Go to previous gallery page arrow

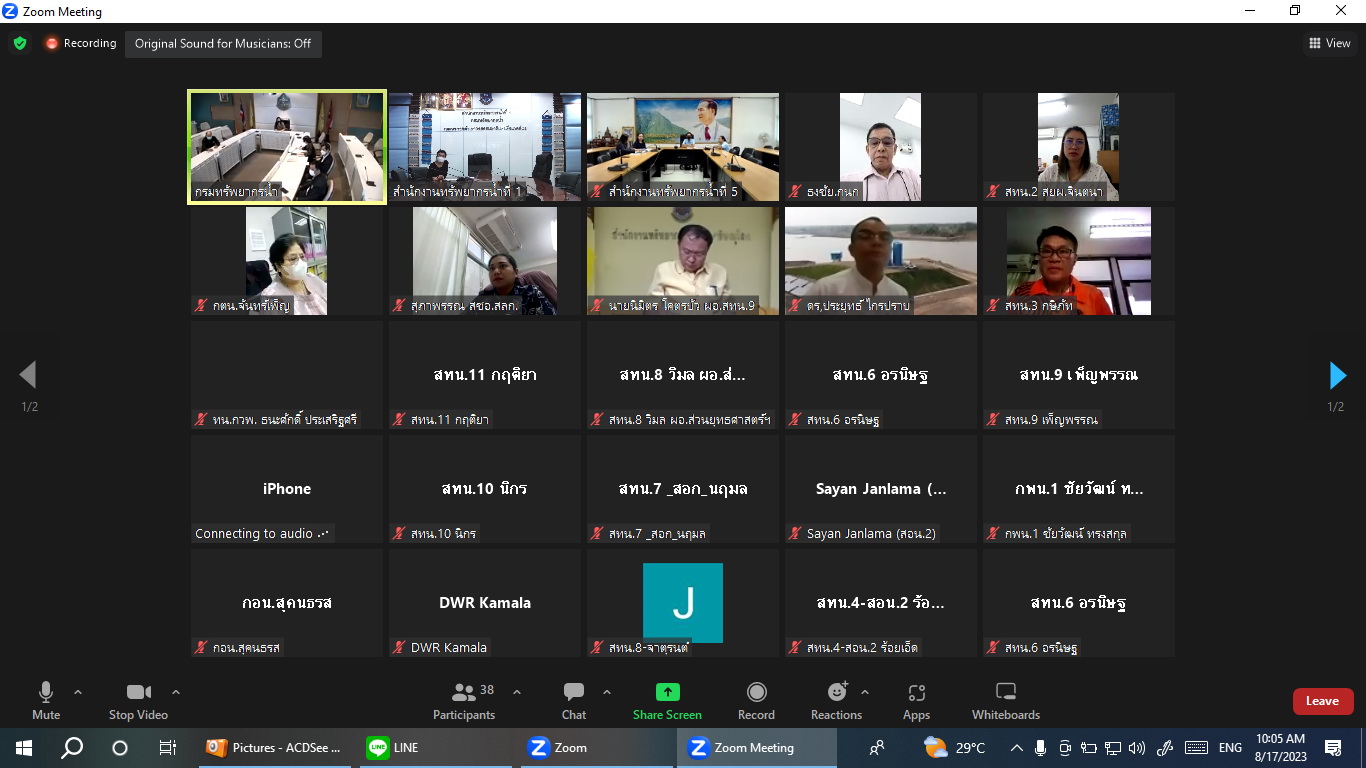click(28, 375)
